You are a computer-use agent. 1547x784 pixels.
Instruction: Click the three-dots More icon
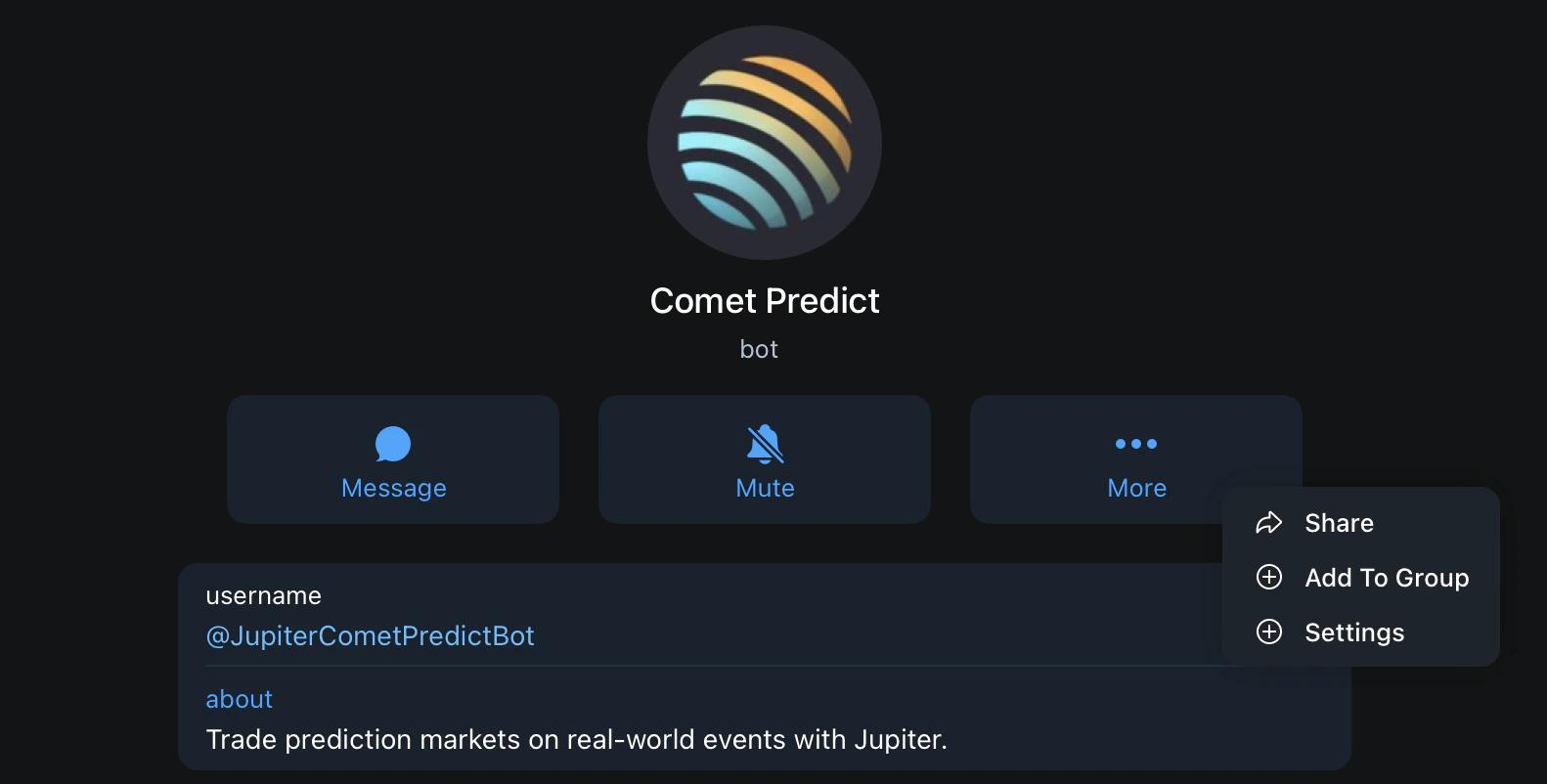point(1135,445)
